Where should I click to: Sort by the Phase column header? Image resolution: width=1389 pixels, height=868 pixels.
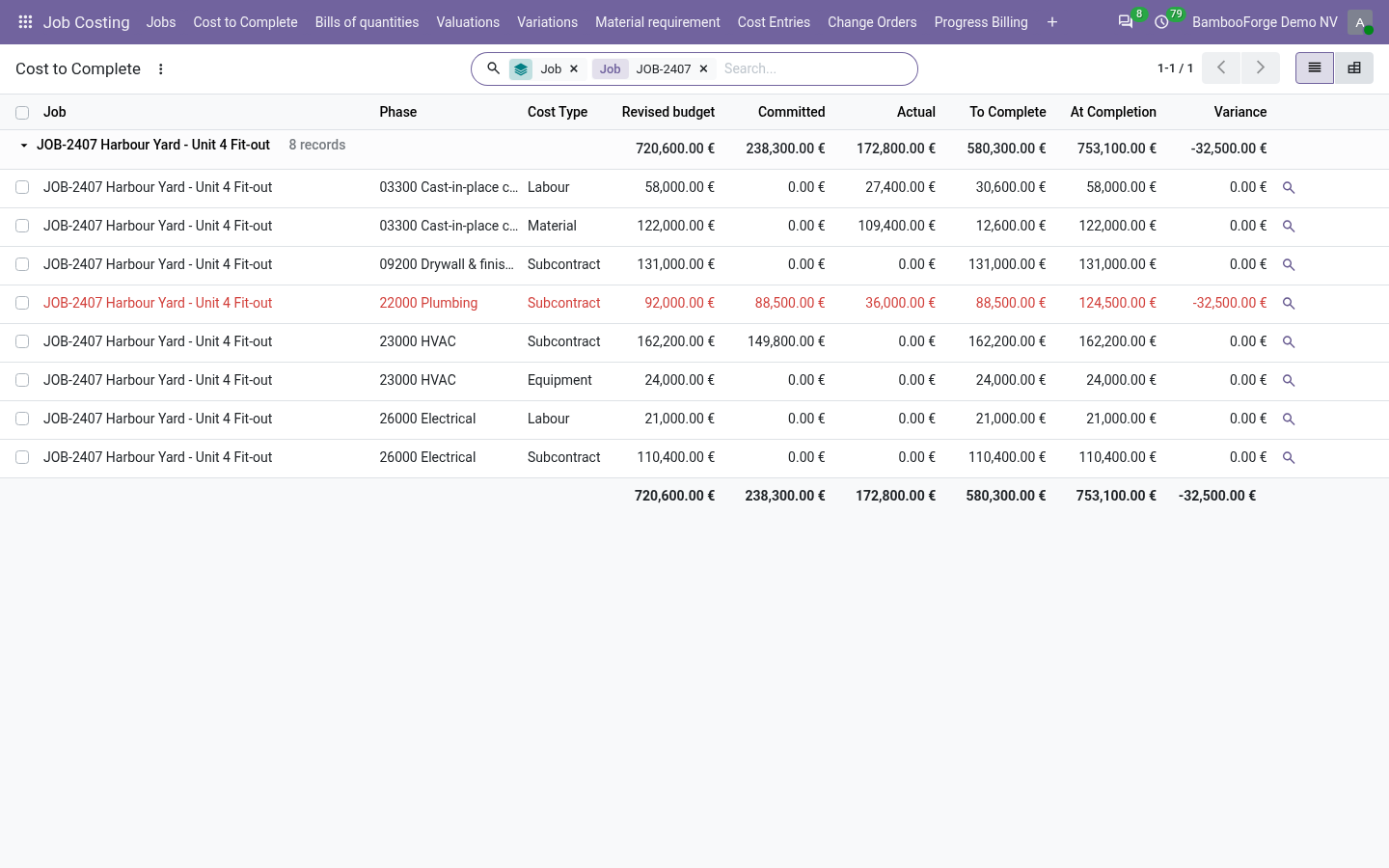point(398,112)
